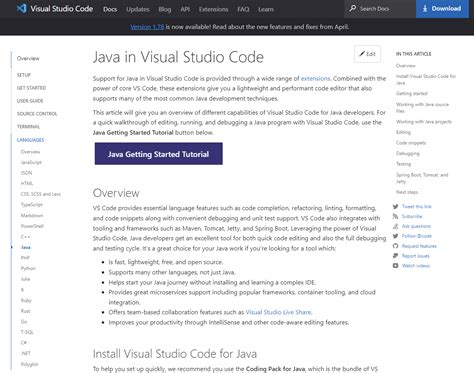Screen dimensions: 474x373
Task: Select HTML in the Languages list
Action: [x=27, y=183]
